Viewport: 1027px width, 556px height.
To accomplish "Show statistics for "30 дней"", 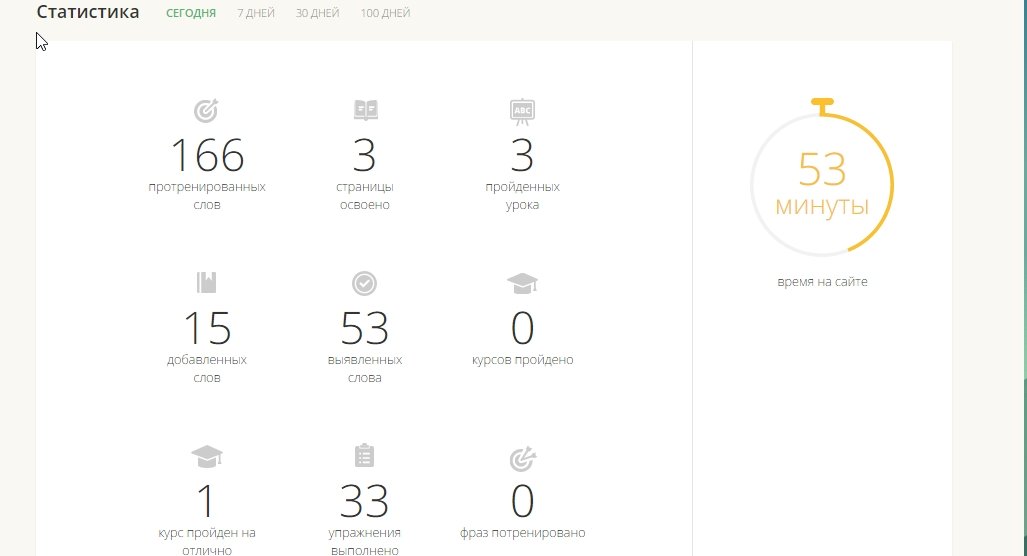I will pyautogui.click(x=317, y=14).
